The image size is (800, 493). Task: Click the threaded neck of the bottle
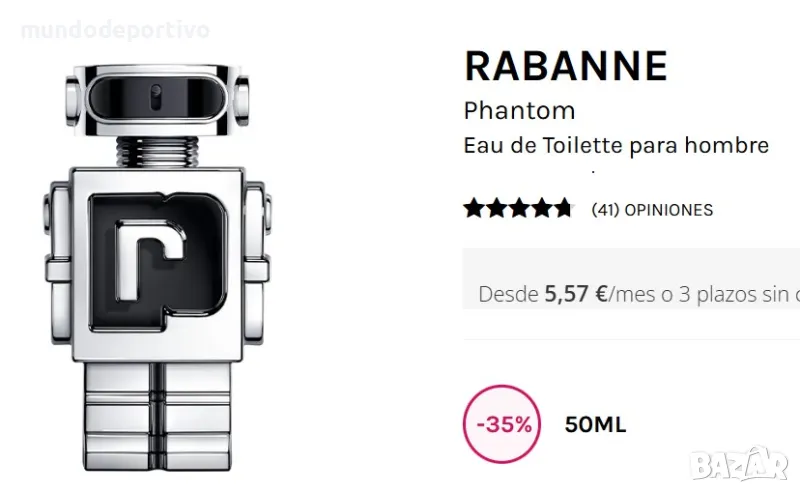point(157,153)
